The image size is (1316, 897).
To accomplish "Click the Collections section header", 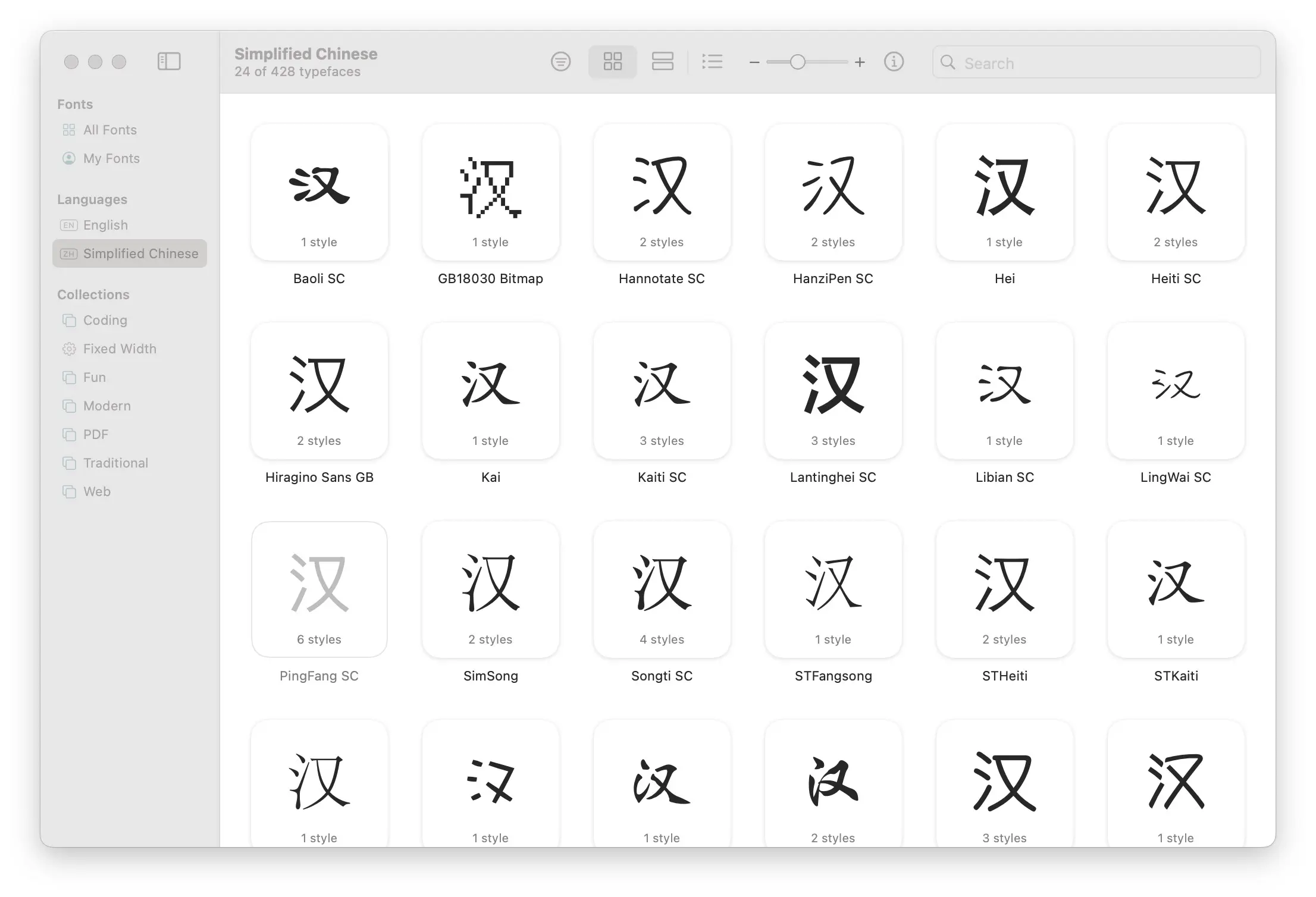I will click(x=93, y=294).
